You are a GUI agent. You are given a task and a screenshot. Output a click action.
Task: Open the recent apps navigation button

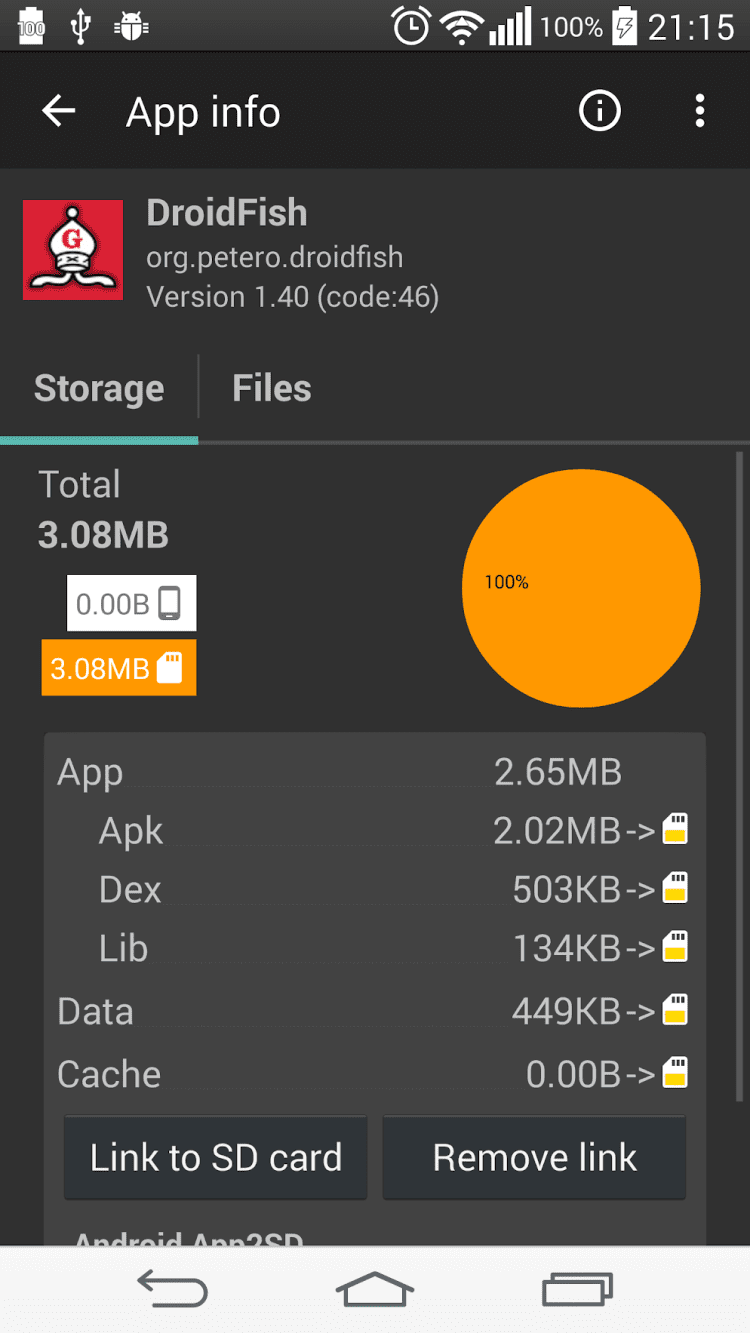click(577, 1290)
